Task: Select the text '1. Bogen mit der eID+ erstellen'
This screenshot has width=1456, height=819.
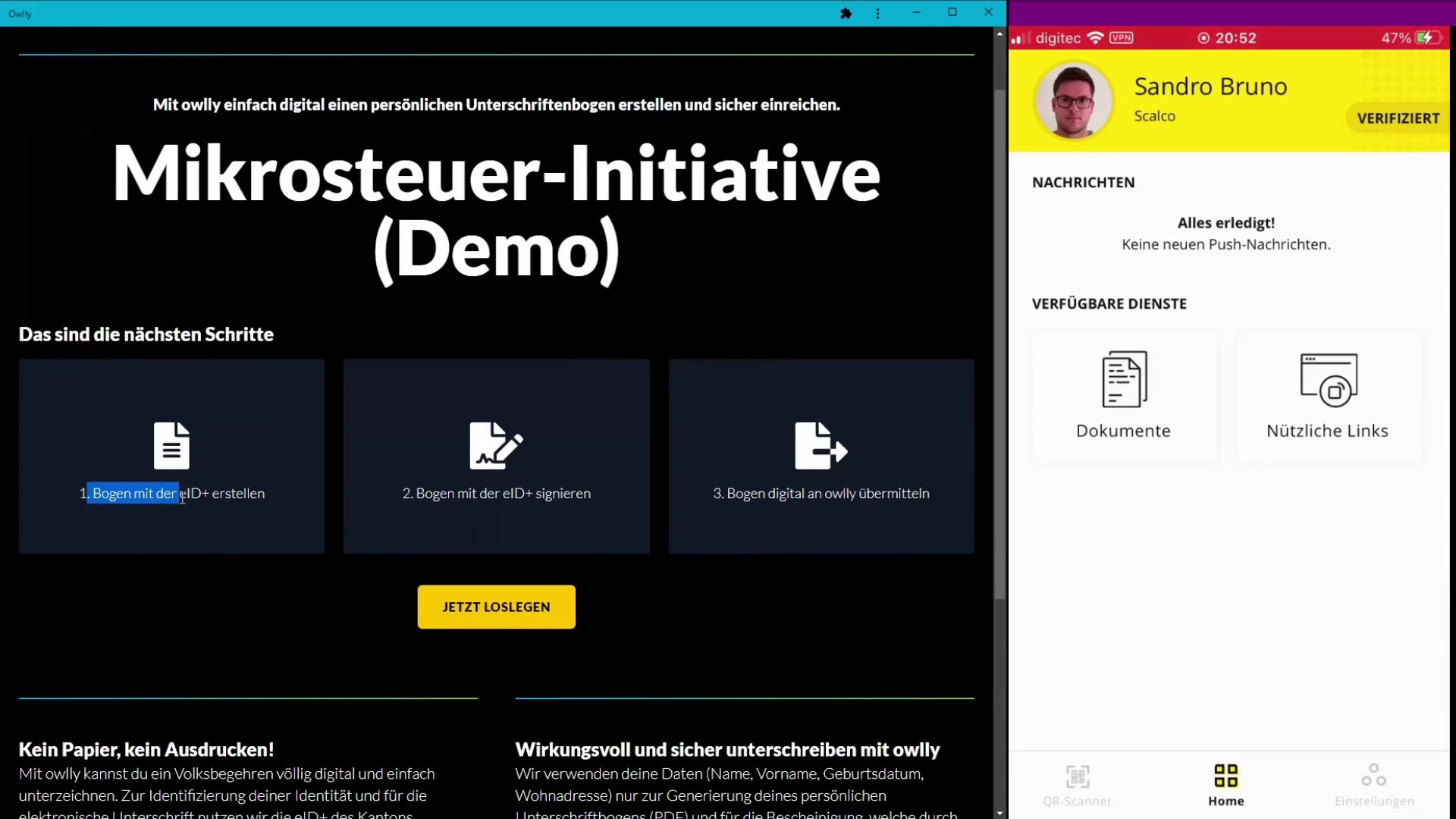Action: tap(172, 494)
